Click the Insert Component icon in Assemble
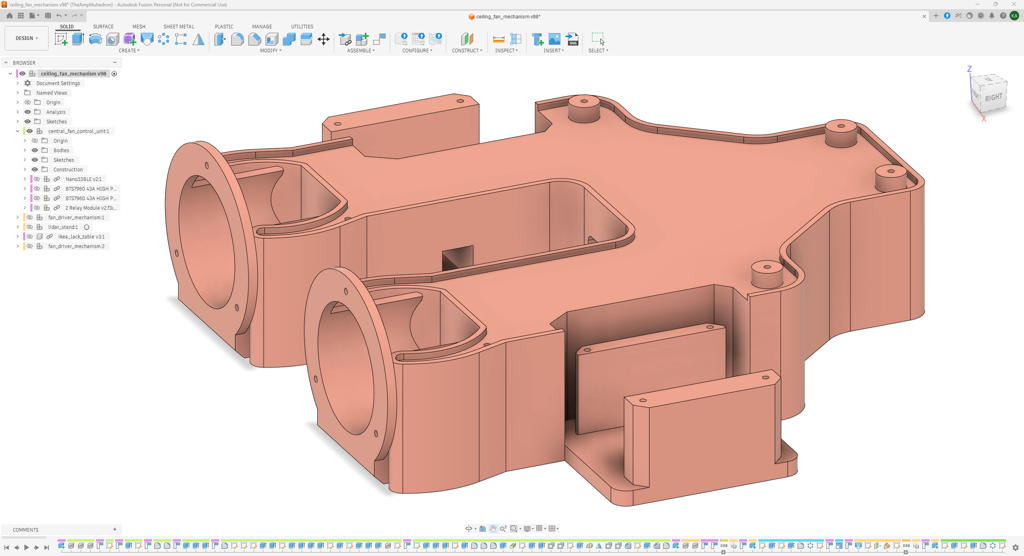1024x556 pixels. click(x=345, y=39)
